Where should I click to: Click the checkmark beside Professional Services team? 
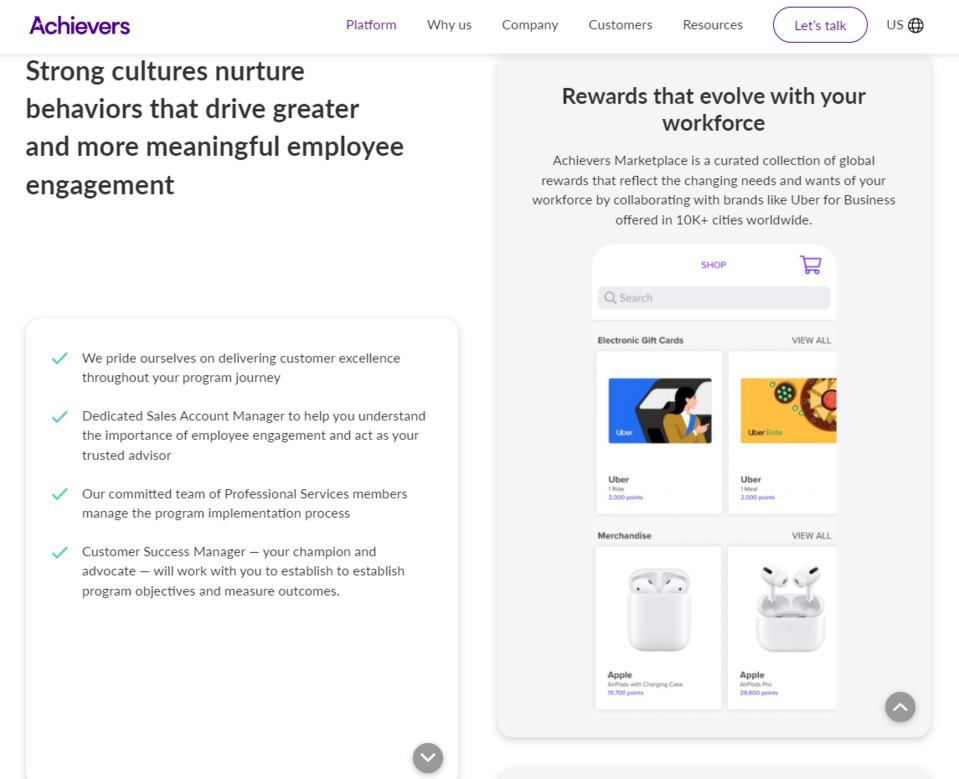point(59,494)
